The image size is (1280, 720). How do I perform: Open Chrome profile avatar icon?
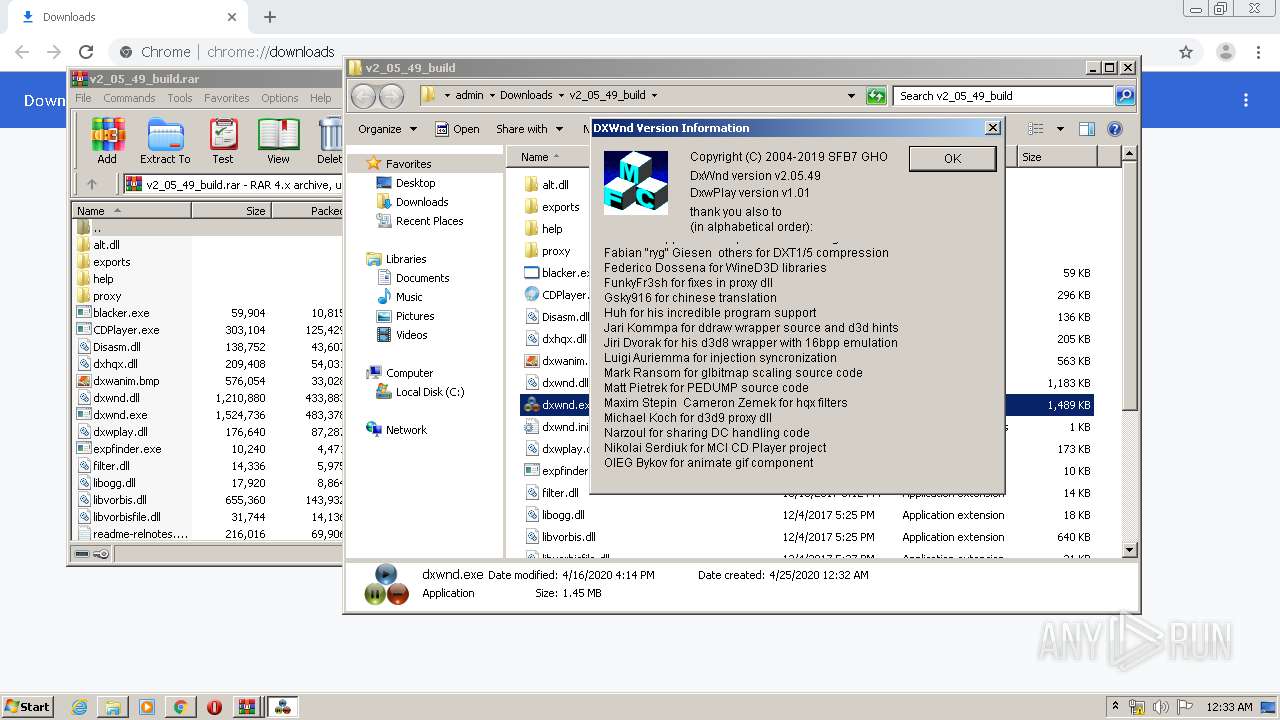tap(1225, 52)
